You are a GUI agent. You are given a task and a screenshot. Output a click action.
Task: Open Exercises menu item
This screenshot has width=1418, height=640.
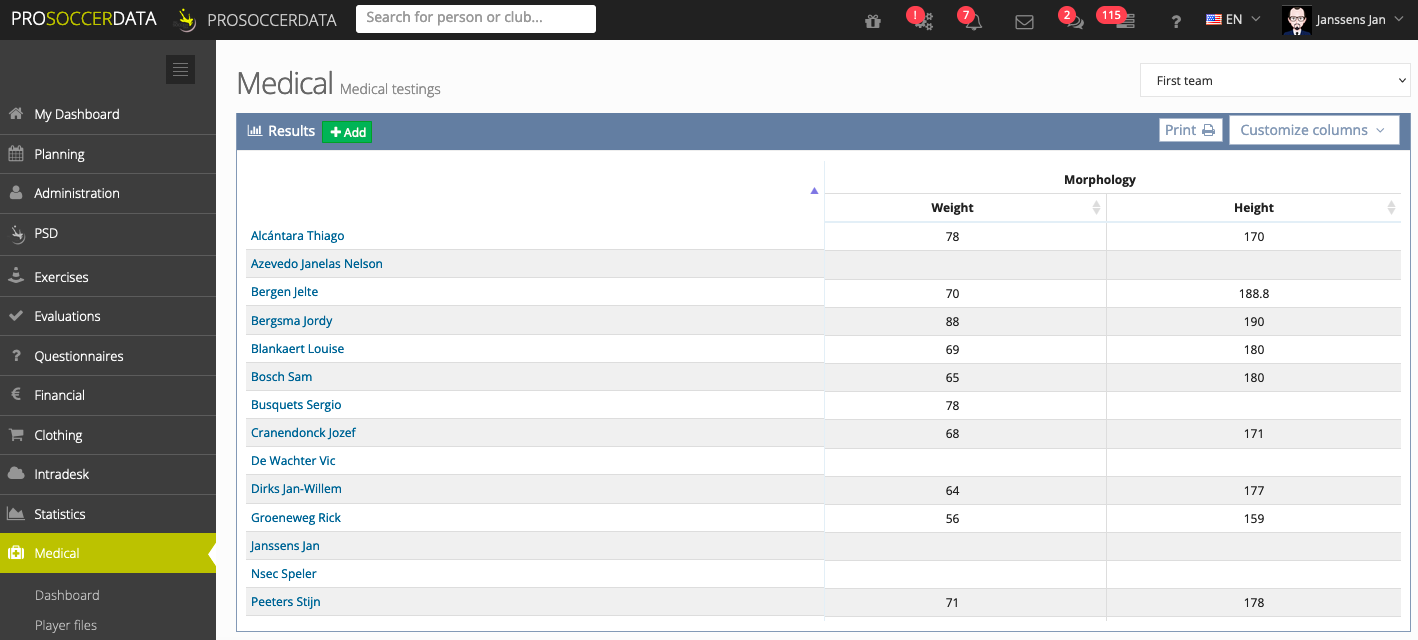pyautogui.click(x=108, y=276)
